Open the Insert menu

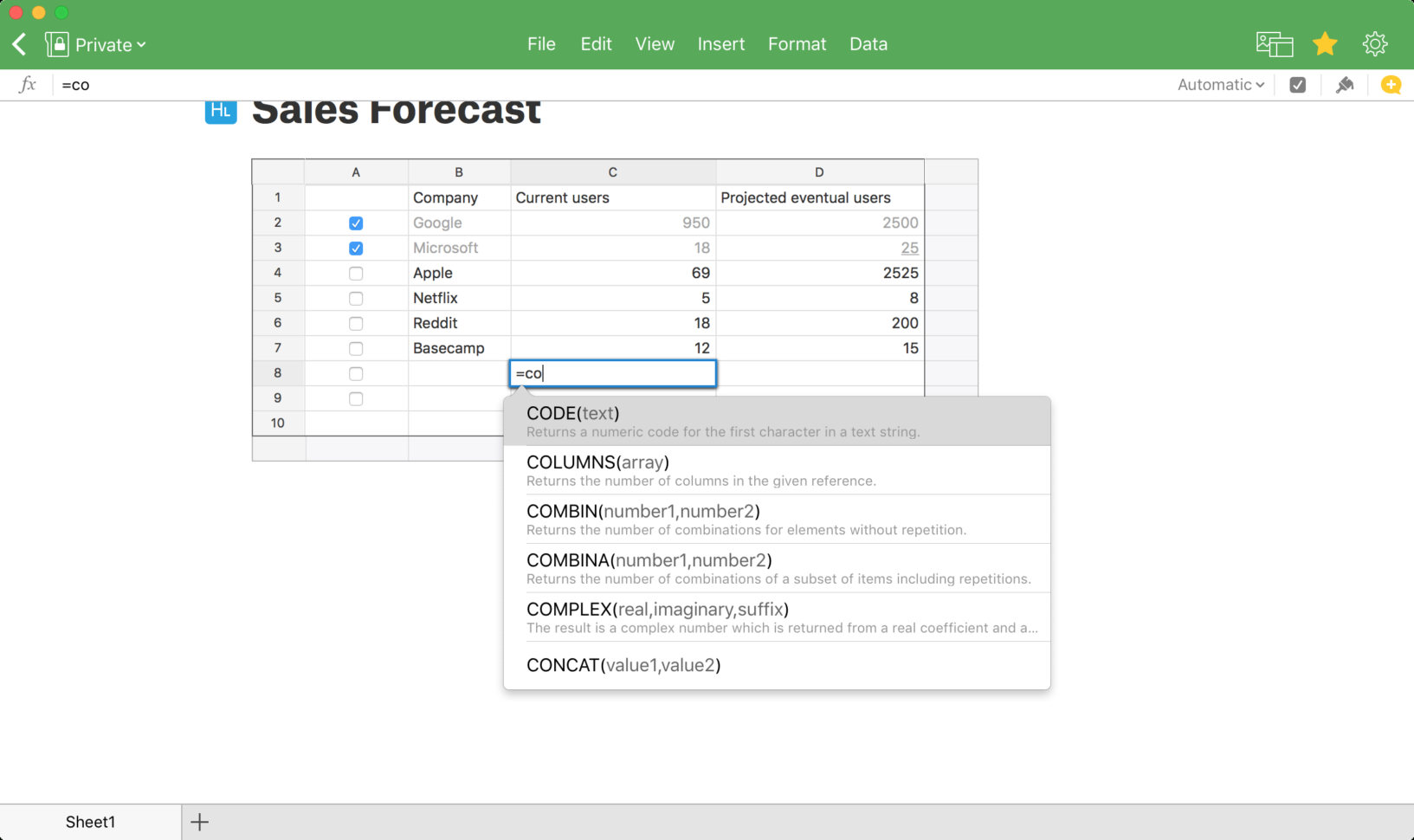tap(720, 43)
